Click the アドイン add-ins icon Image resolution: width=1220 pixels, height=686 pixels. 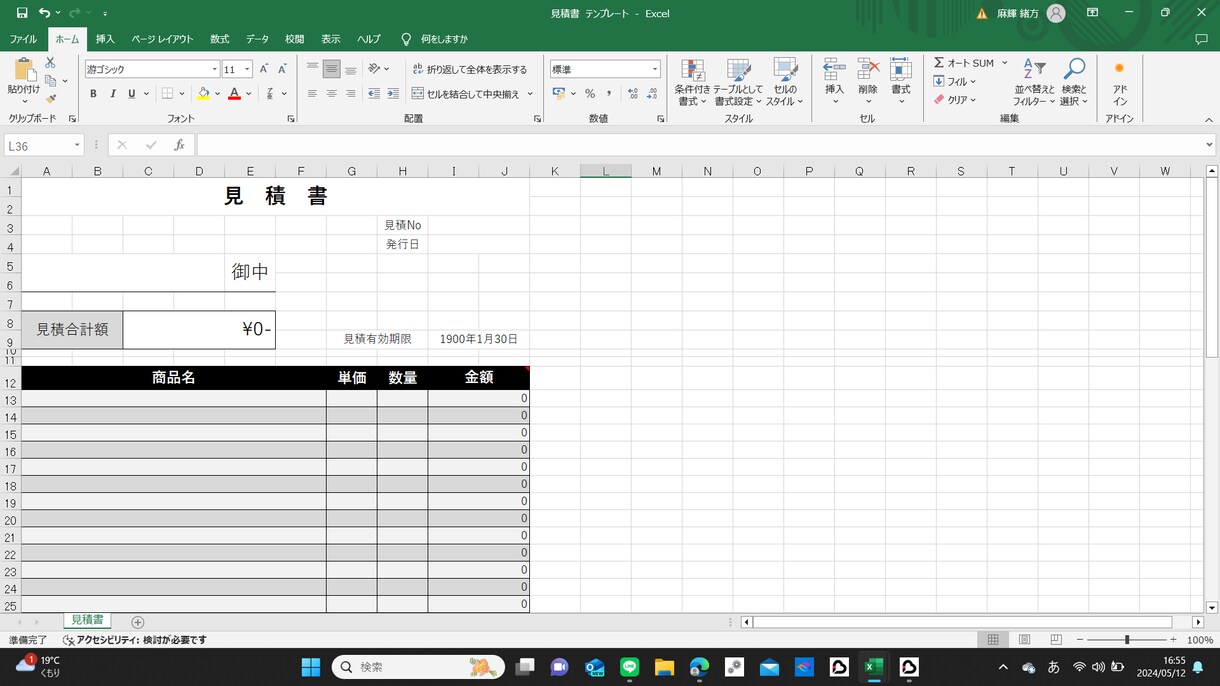(1120, 82)
